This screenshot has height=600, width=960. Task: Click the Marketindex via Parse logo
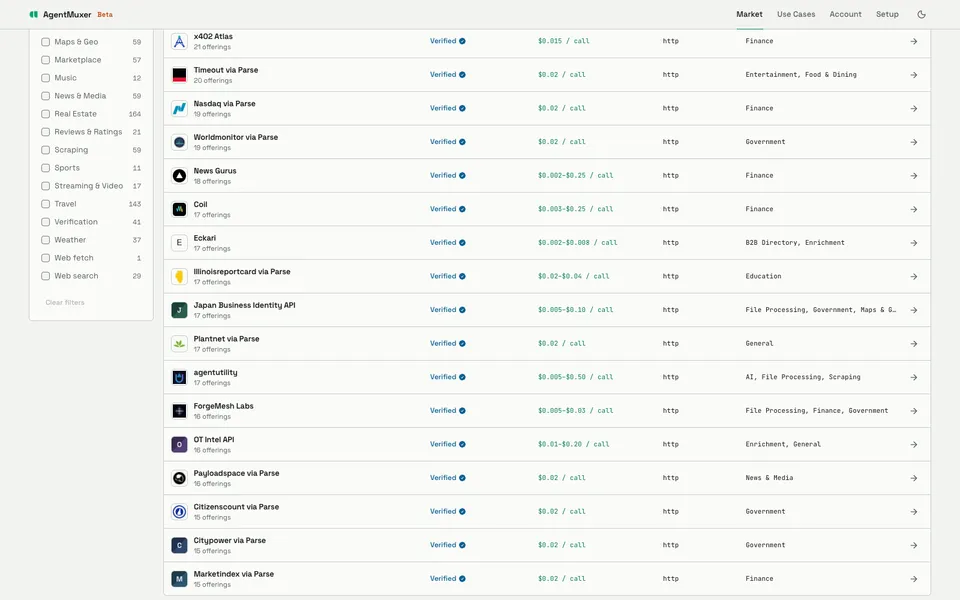coord(179,579)
